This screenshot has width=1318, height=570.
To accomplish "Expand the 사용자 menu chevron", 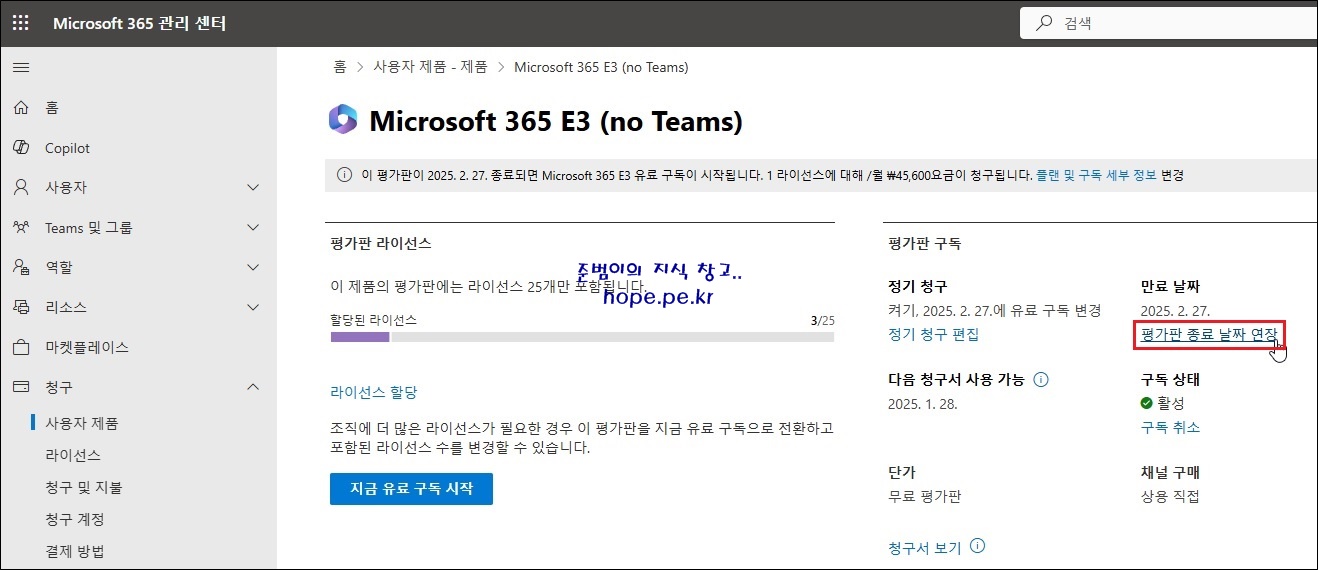I will 253,187.
